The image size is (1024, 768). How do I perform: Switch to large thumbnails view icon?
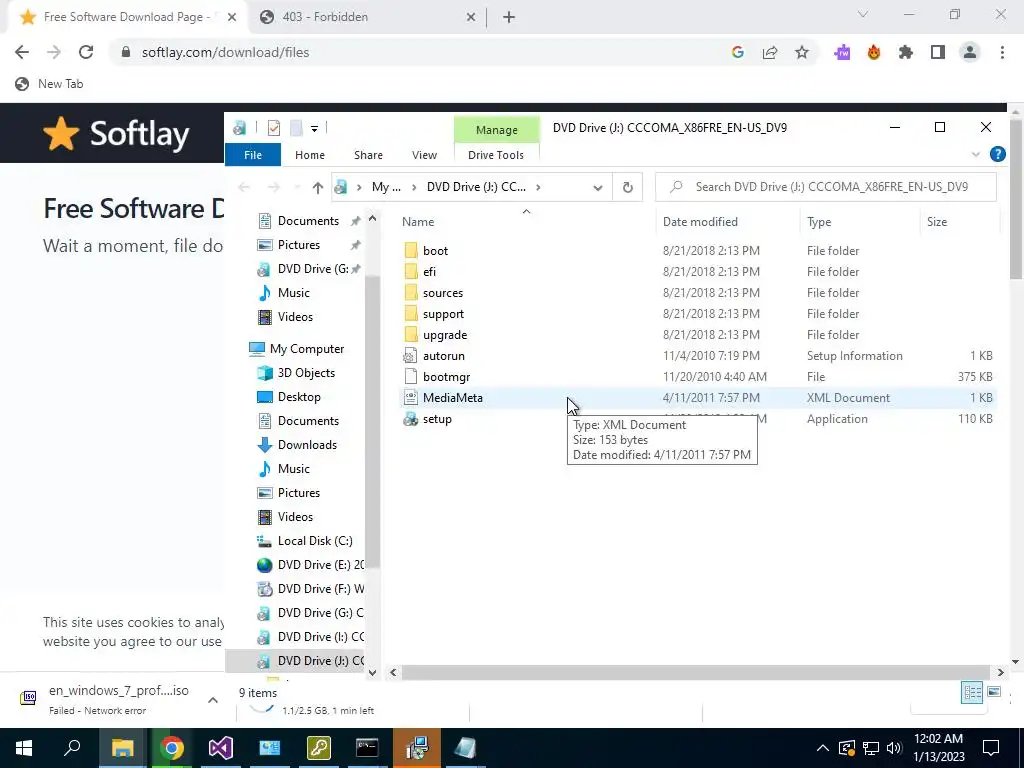point(994,692)
